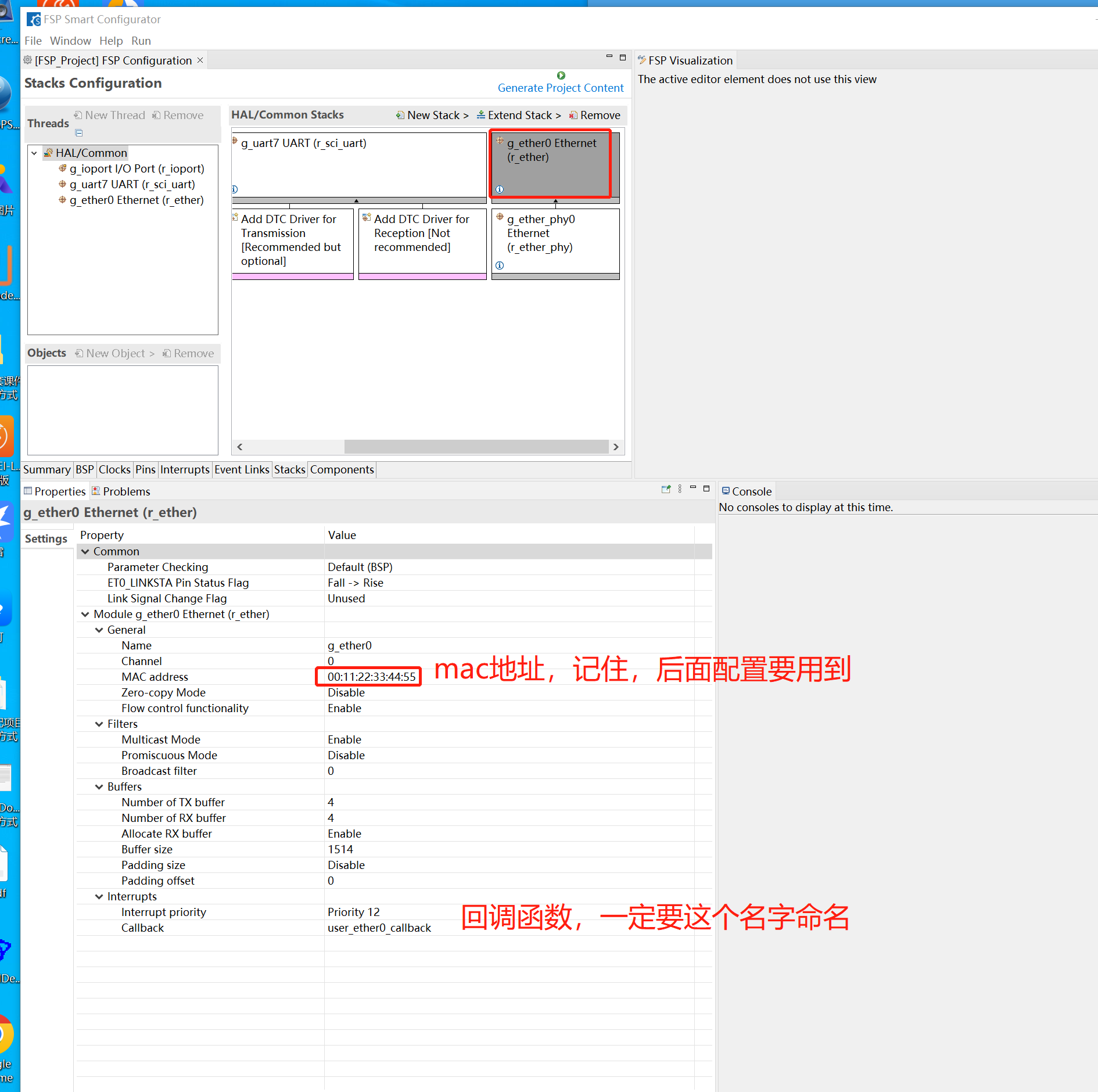Screen dimensions: 1098x1092
Task: Maximize the FSP Configuration editor pane
Action: tap(623, 57)
